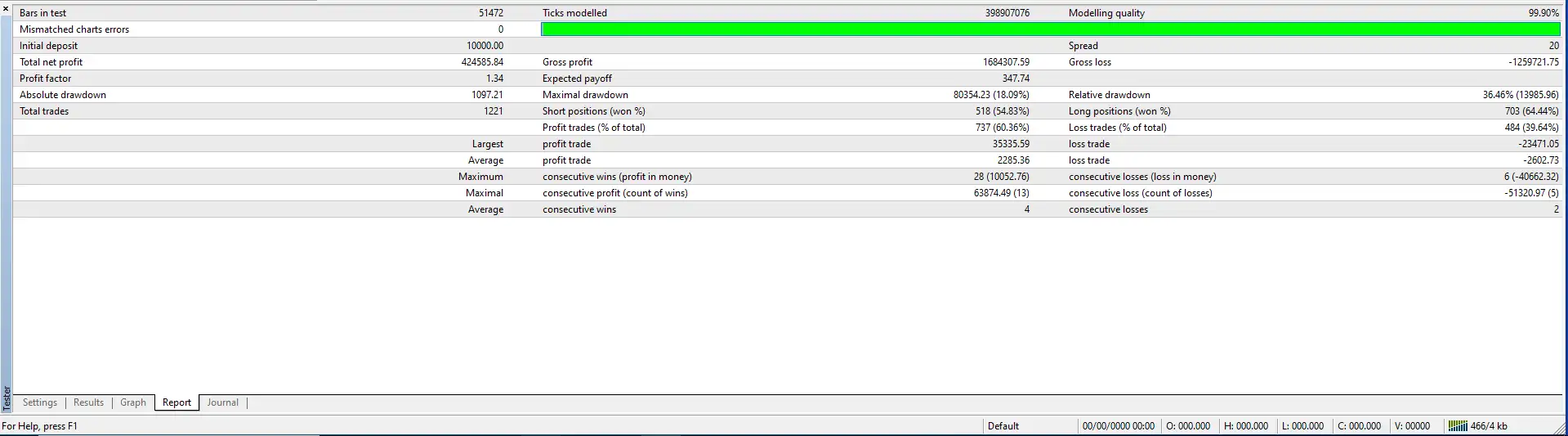1568x436 pixels.
Task: Click the Default profile in status bar
Action: pos(1003,426)
